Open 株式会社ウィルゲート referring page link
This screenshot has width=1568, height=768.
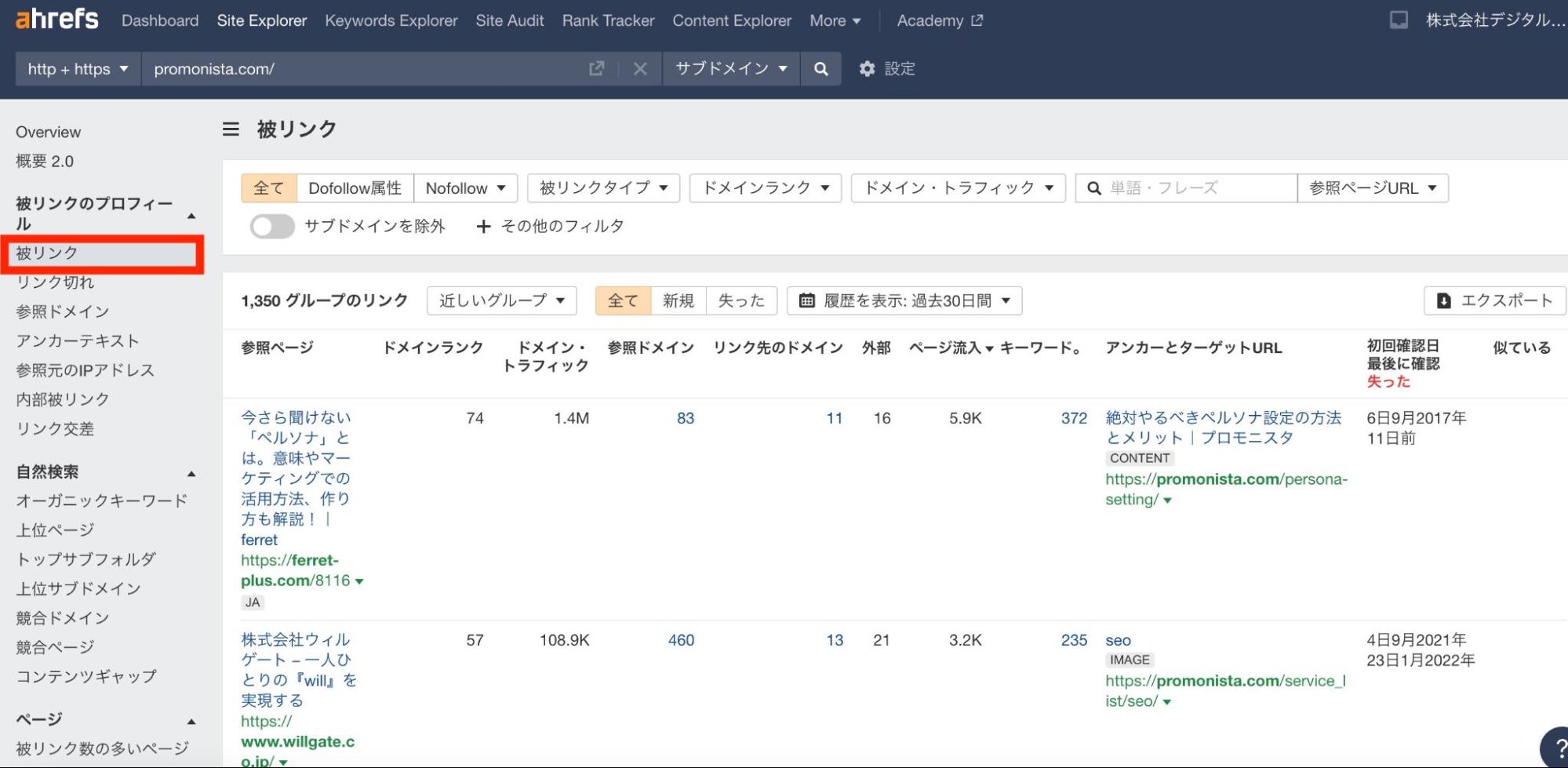pyautogui.click(x=298, y=670)
